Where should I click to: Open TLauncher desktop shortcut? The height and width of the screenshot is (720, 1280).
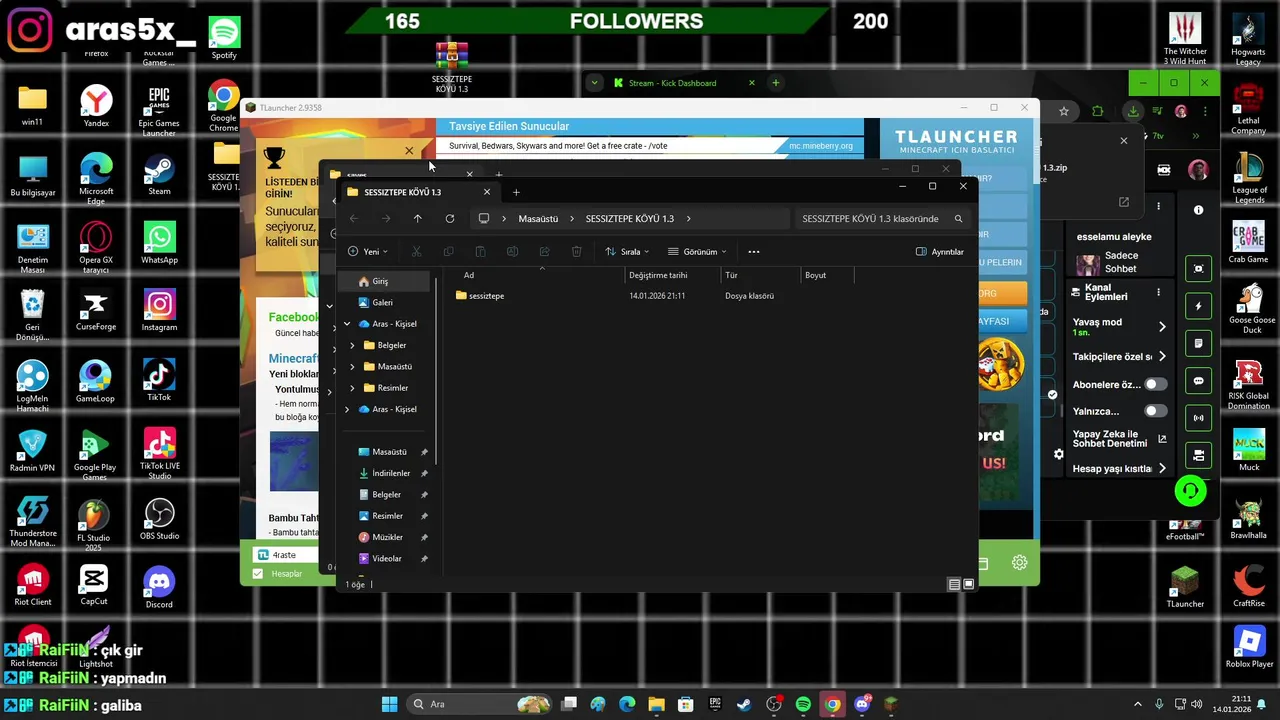[x=1185, y=587]
